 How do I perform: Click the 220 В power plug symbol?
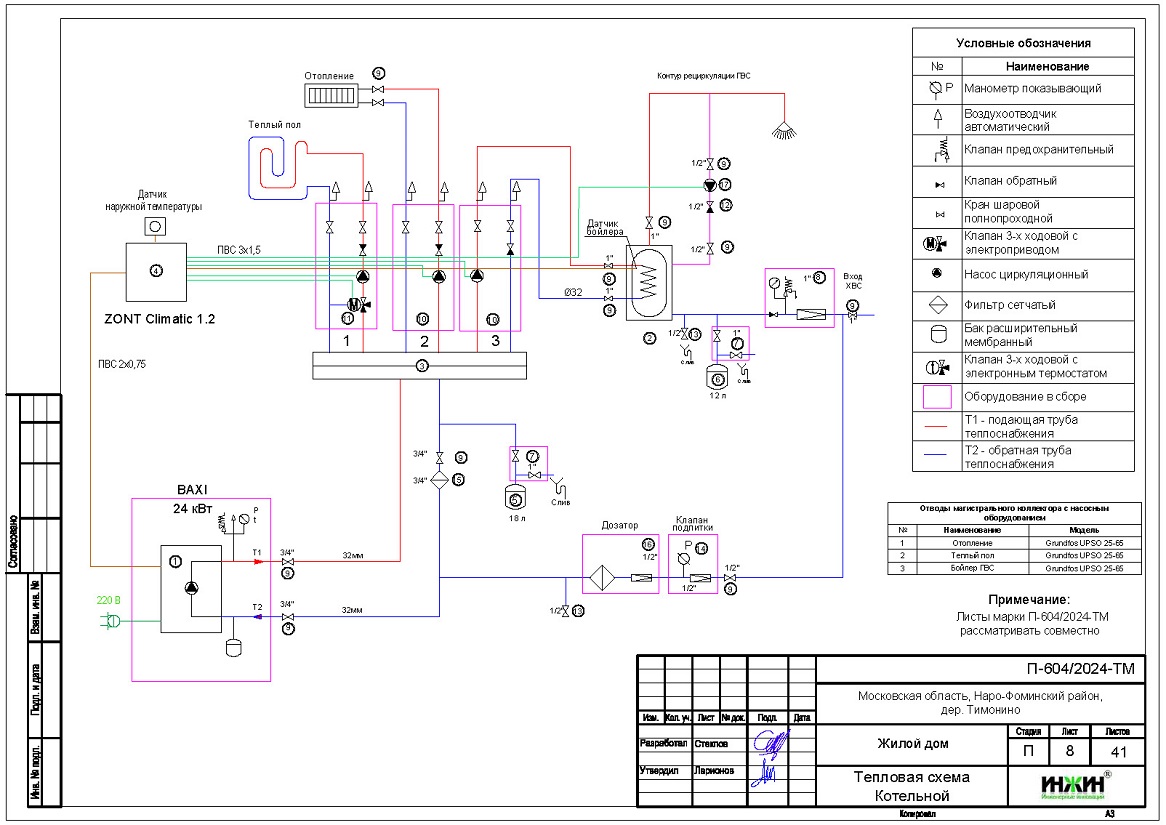pos(113,621)
